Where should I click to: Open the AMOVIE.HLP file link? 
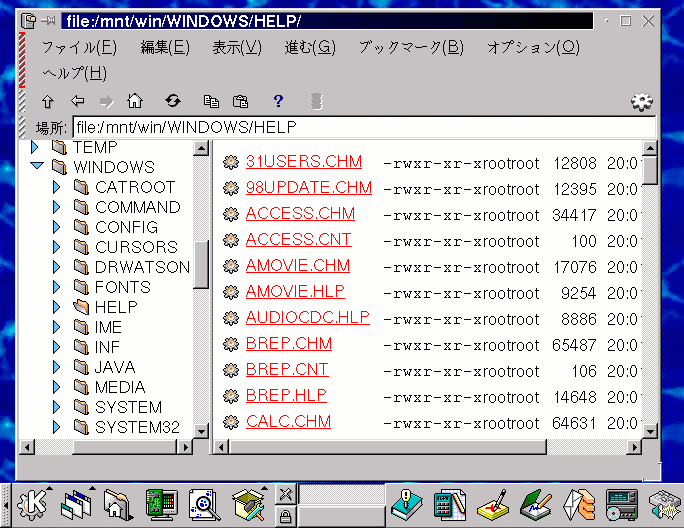295,291
